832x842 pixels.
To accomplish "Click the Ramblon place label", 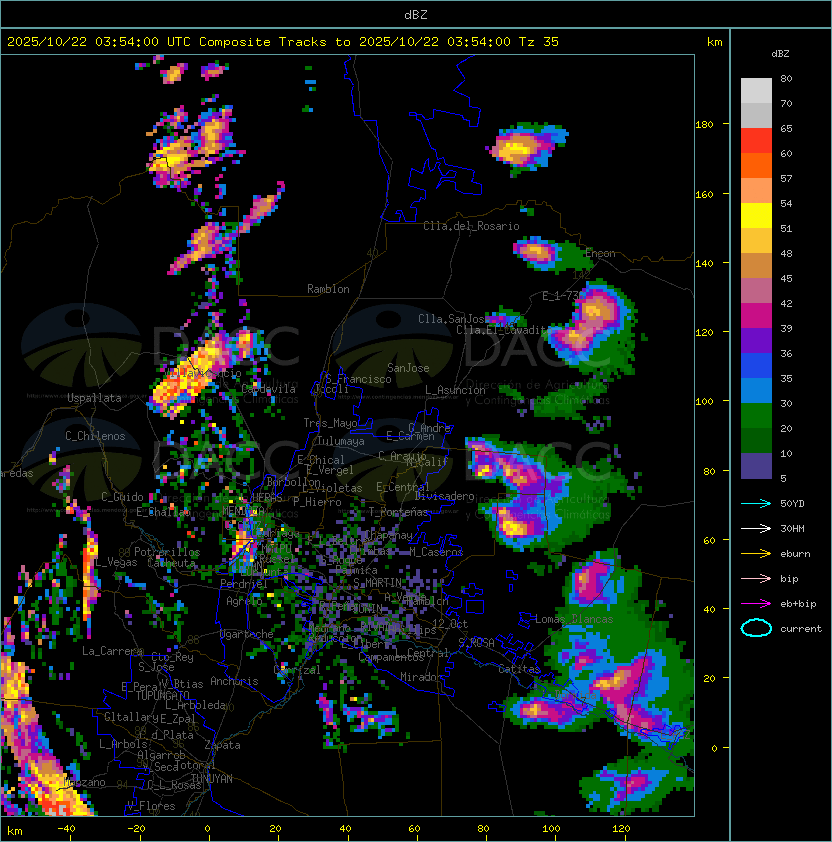I will pos(328,289).
